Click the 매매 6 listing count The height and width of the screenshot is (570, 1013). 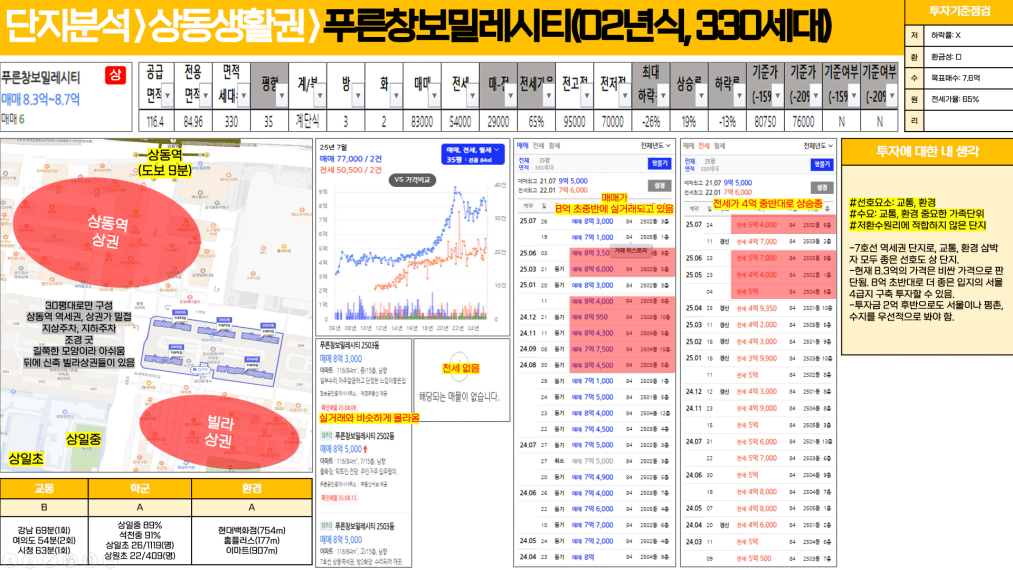click(x=13, y=119)
